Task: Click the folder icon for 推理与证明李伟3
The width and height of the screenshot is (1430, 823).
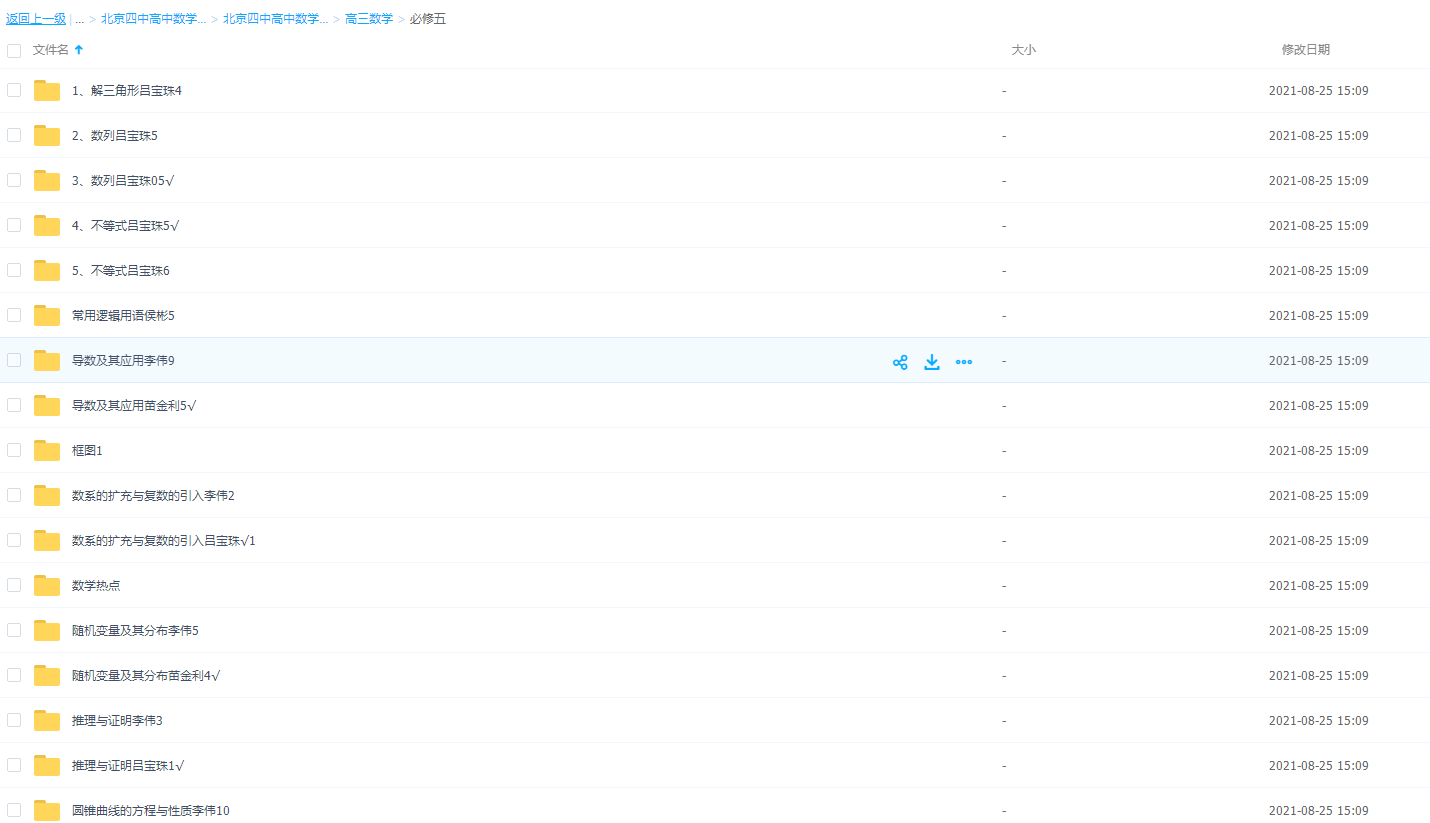Action: pos(47,721)
